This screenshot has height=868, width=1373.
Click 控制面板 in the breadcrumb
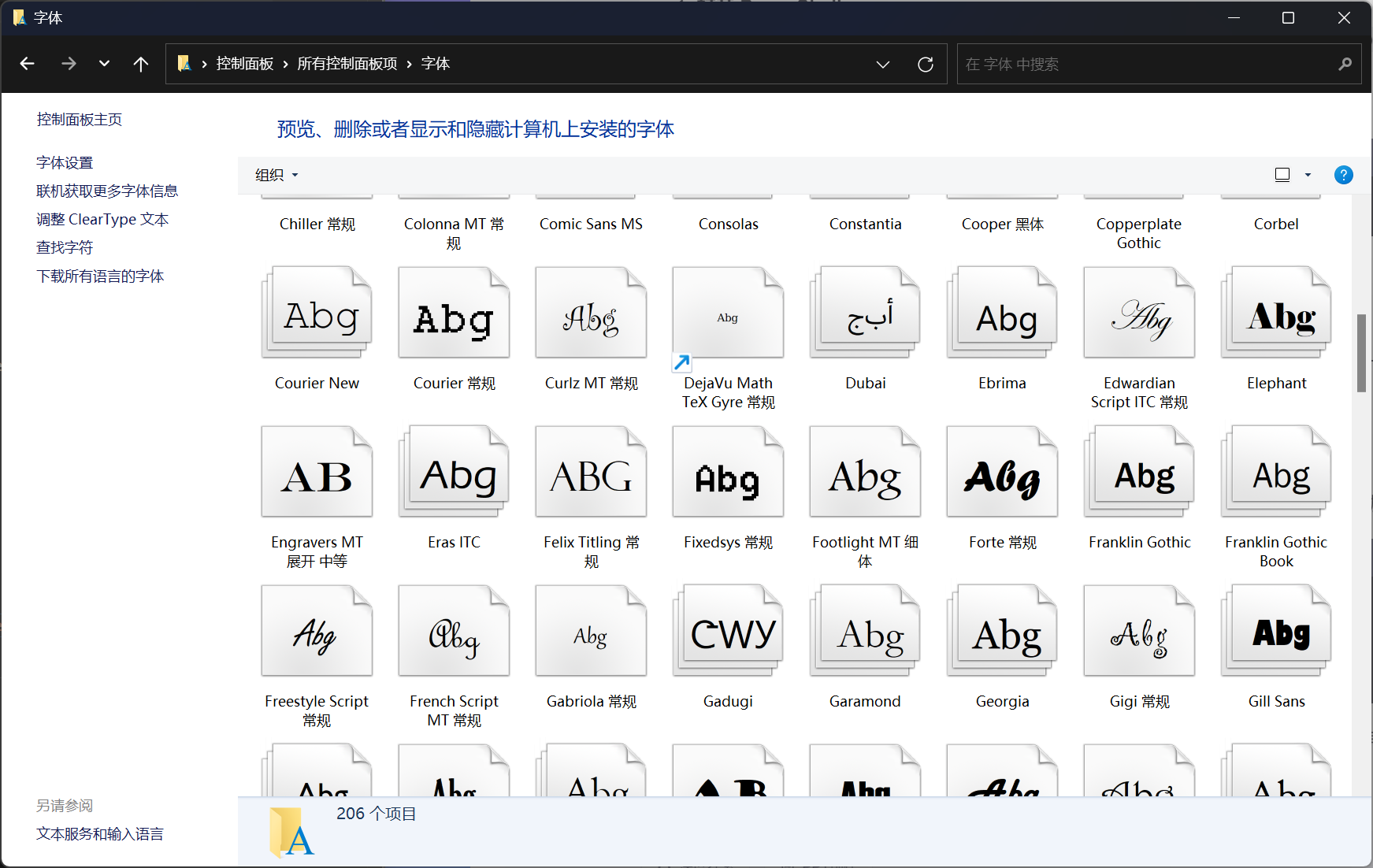click(245, 64)
